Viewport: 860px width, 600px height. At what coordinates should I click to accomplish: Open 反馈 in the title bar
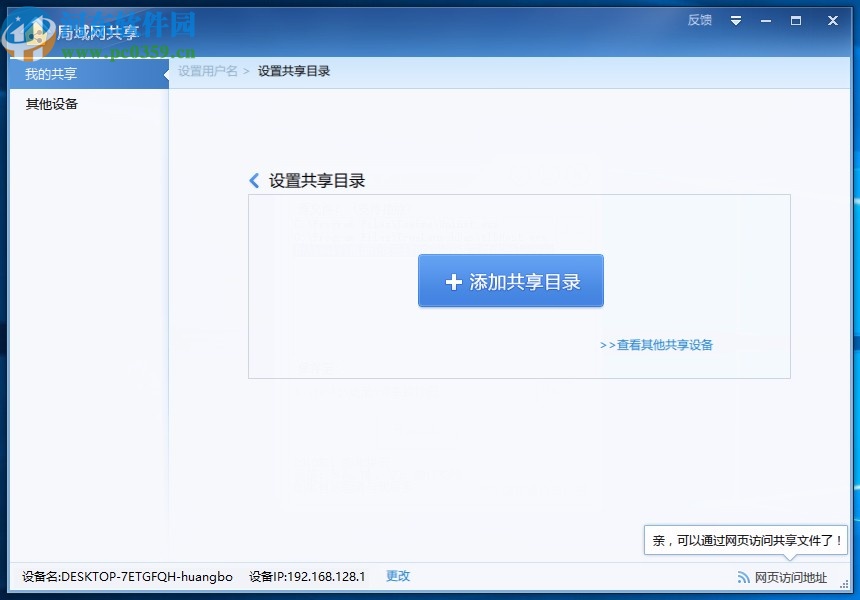tap(698, 20)
